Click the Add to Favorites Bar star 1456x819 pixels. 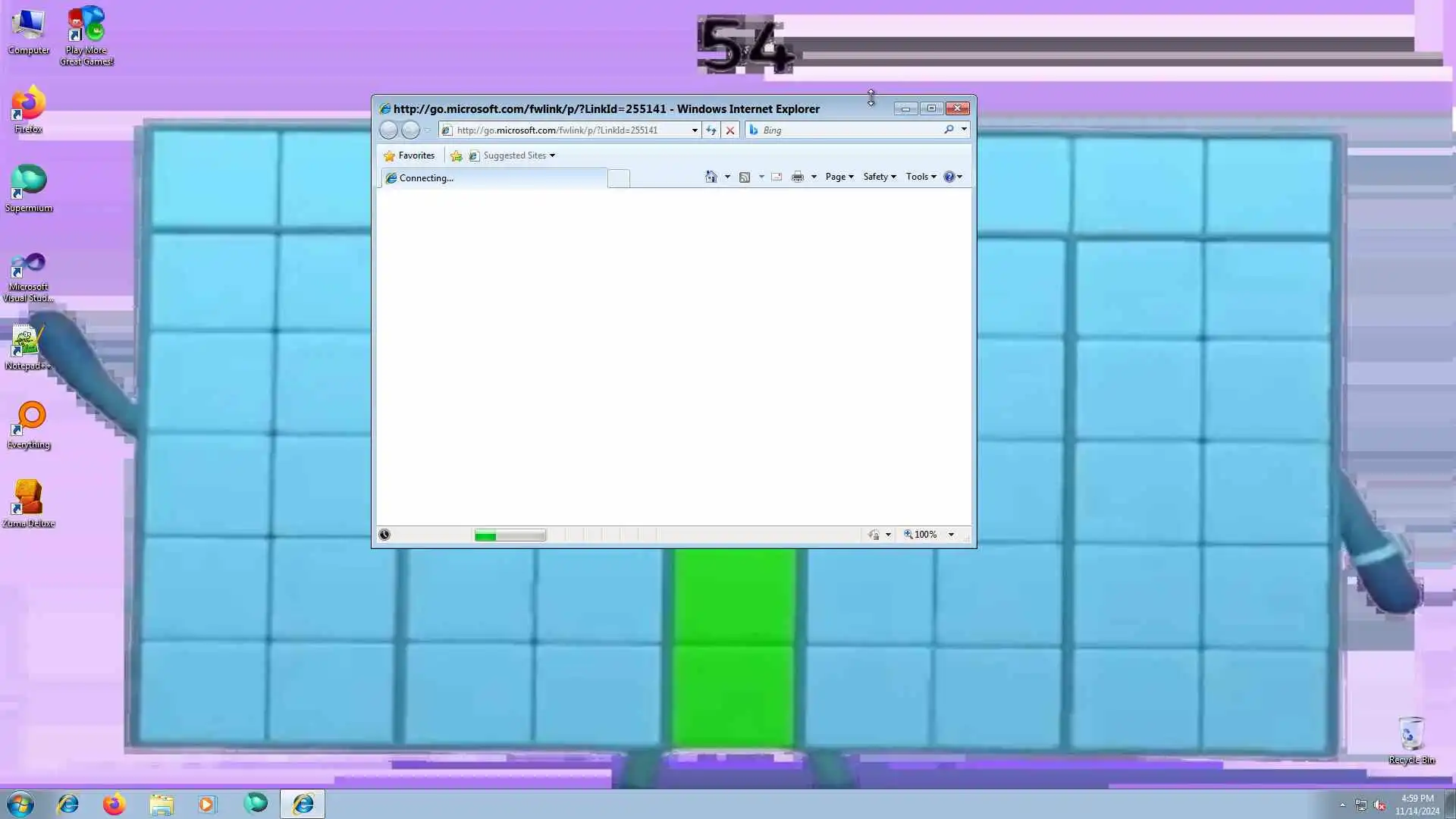click(x=456, y=155)
